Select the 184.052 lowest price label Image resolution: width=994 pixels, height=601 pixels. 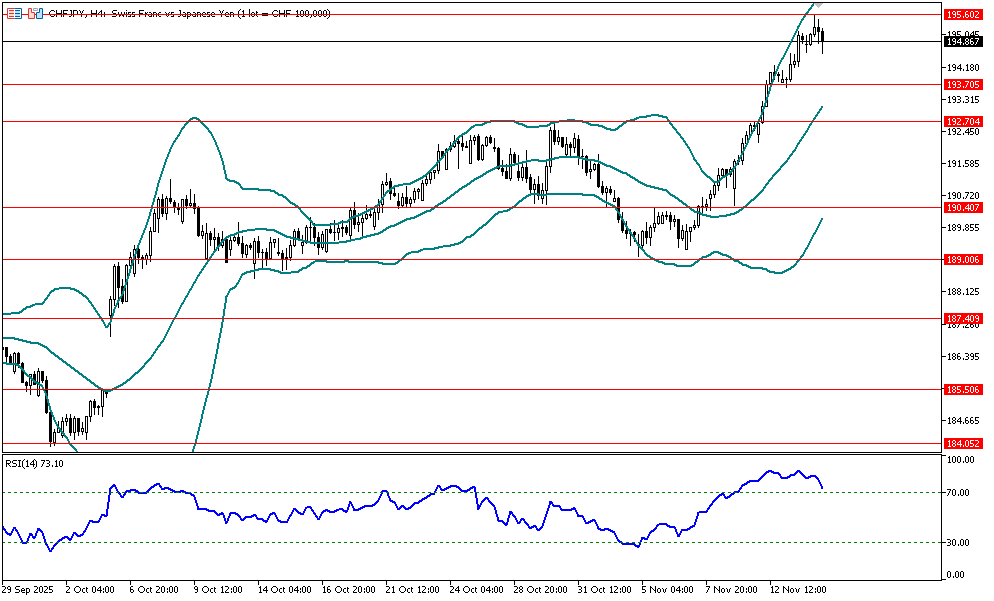coord(961,443)
